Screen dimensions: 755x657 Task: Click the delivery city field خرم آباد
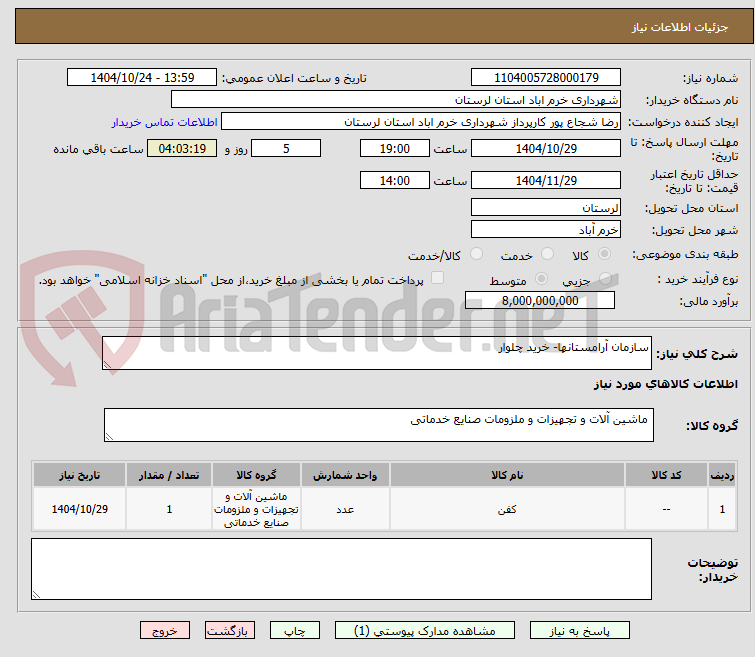[546, 230]
